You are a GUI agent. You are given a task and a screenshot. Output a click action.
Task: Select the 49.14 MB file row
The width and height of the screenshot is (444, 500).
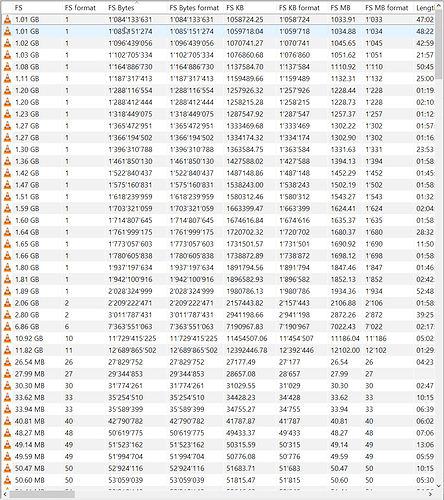(x=218, y=445)
